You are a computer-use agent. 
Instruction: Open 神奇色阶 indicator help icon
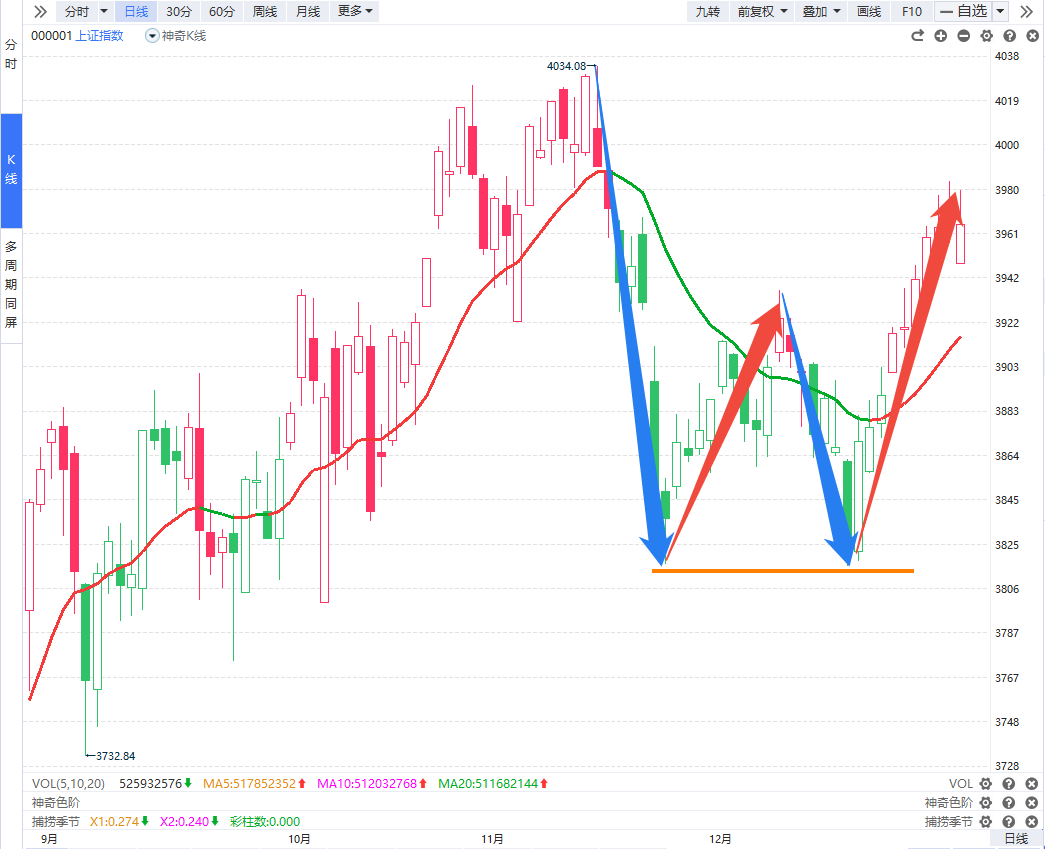coord(1009,802)
